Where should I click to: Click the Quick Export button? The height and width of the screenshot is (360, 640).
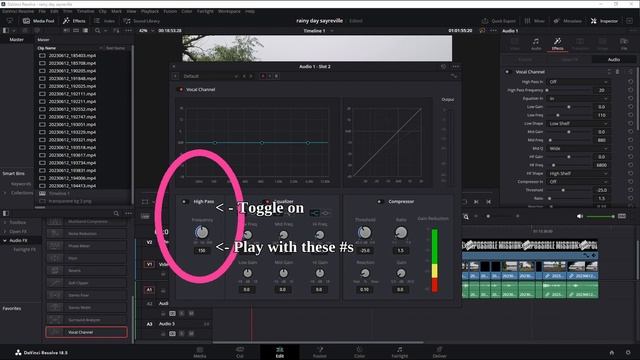pyautogui.click(x=498, y=21)
